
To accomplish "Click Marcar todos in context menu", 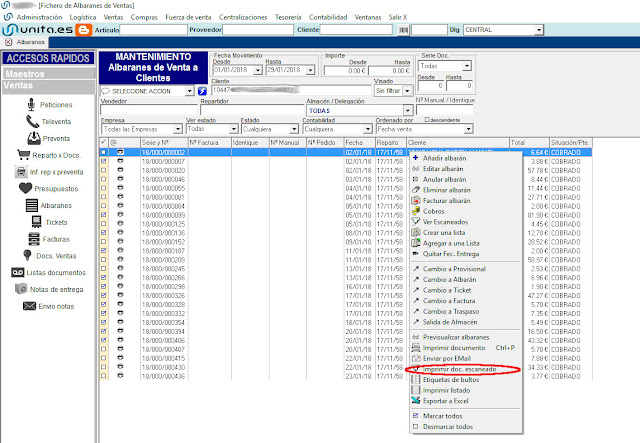I will pos(444,415).
